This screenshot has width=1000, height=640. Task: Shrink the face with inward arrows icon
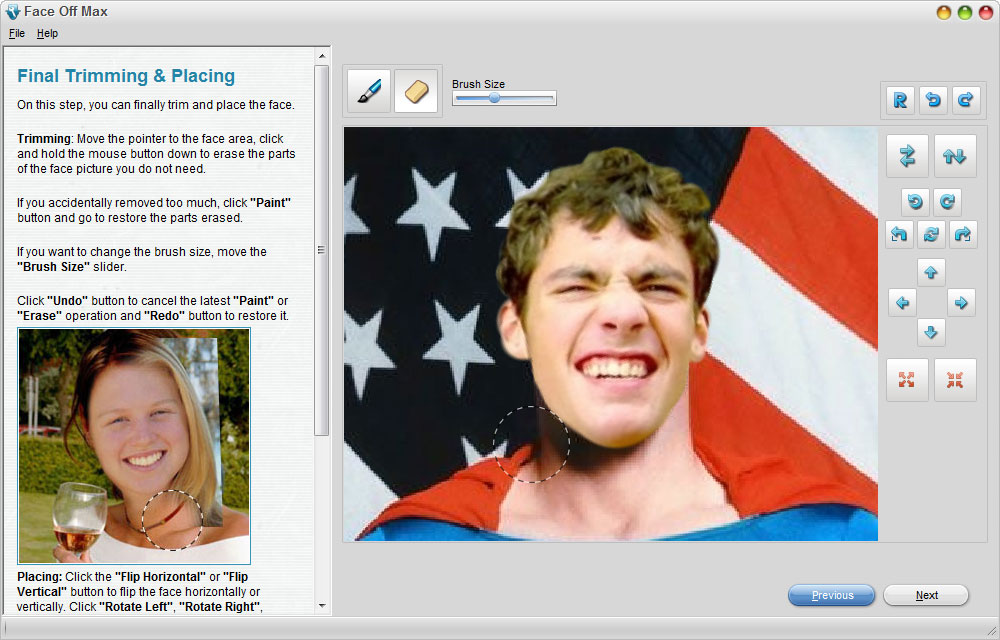pos(955,380)
